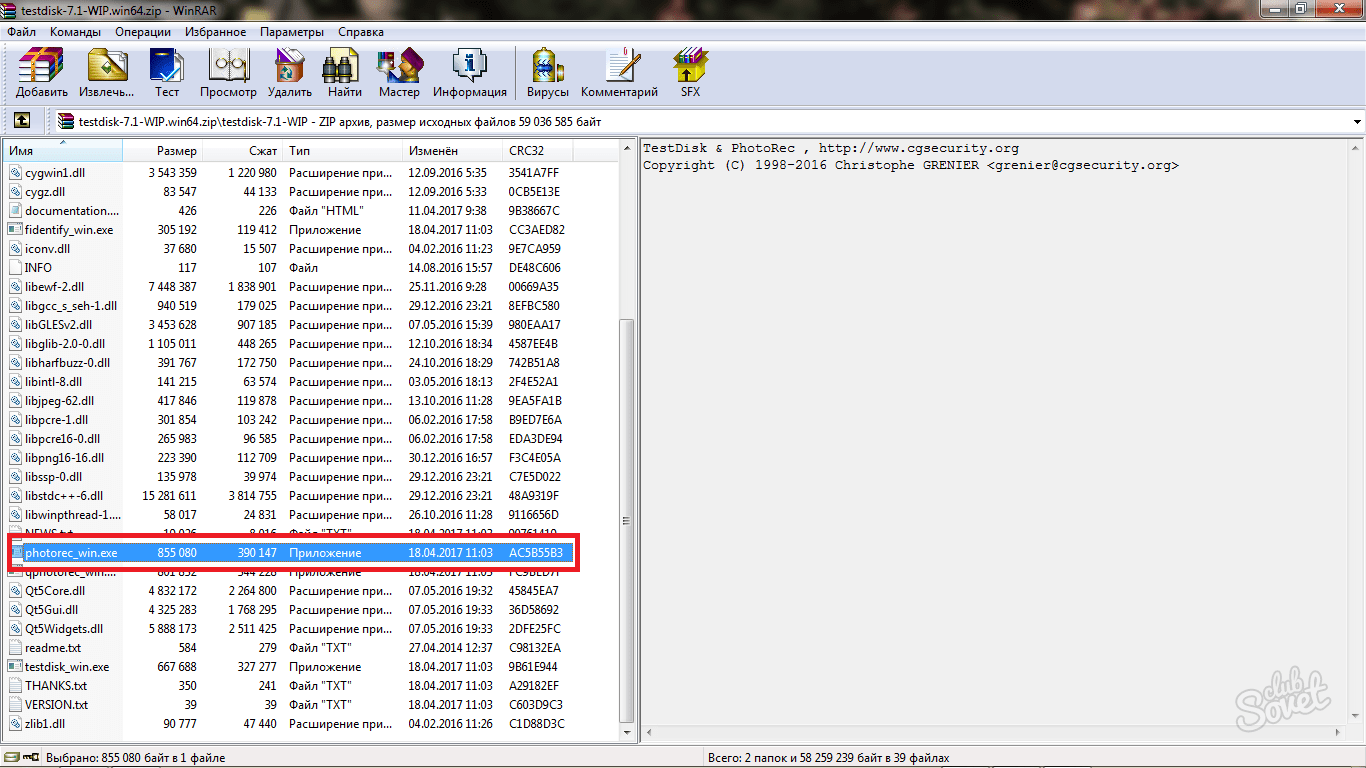Click the Всего totals status text
Viewport: 1366px width, 768px height.
pyautogui.click(x=828, y=758)
